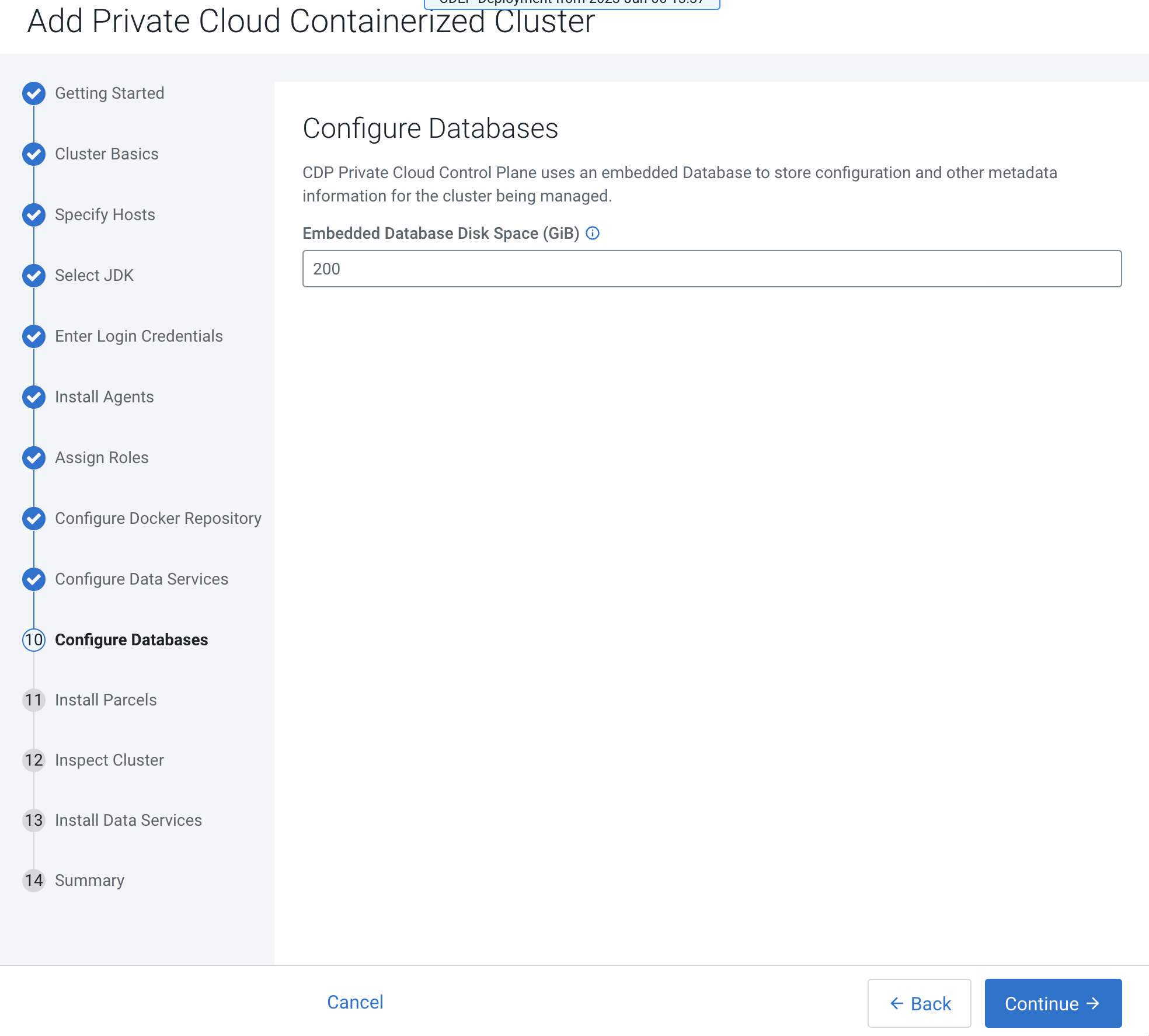Click the info icon beside Disk Space label

coord(593,234)
